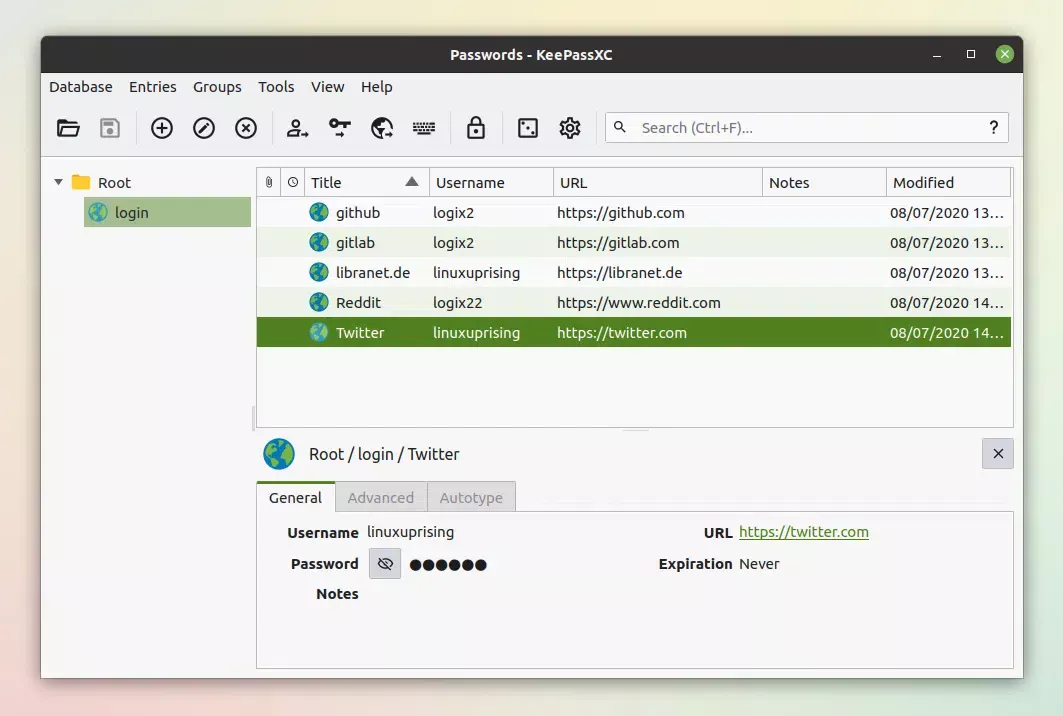Close the entry preview panel
Viewport: 1063px width, 716px height.
997,453
